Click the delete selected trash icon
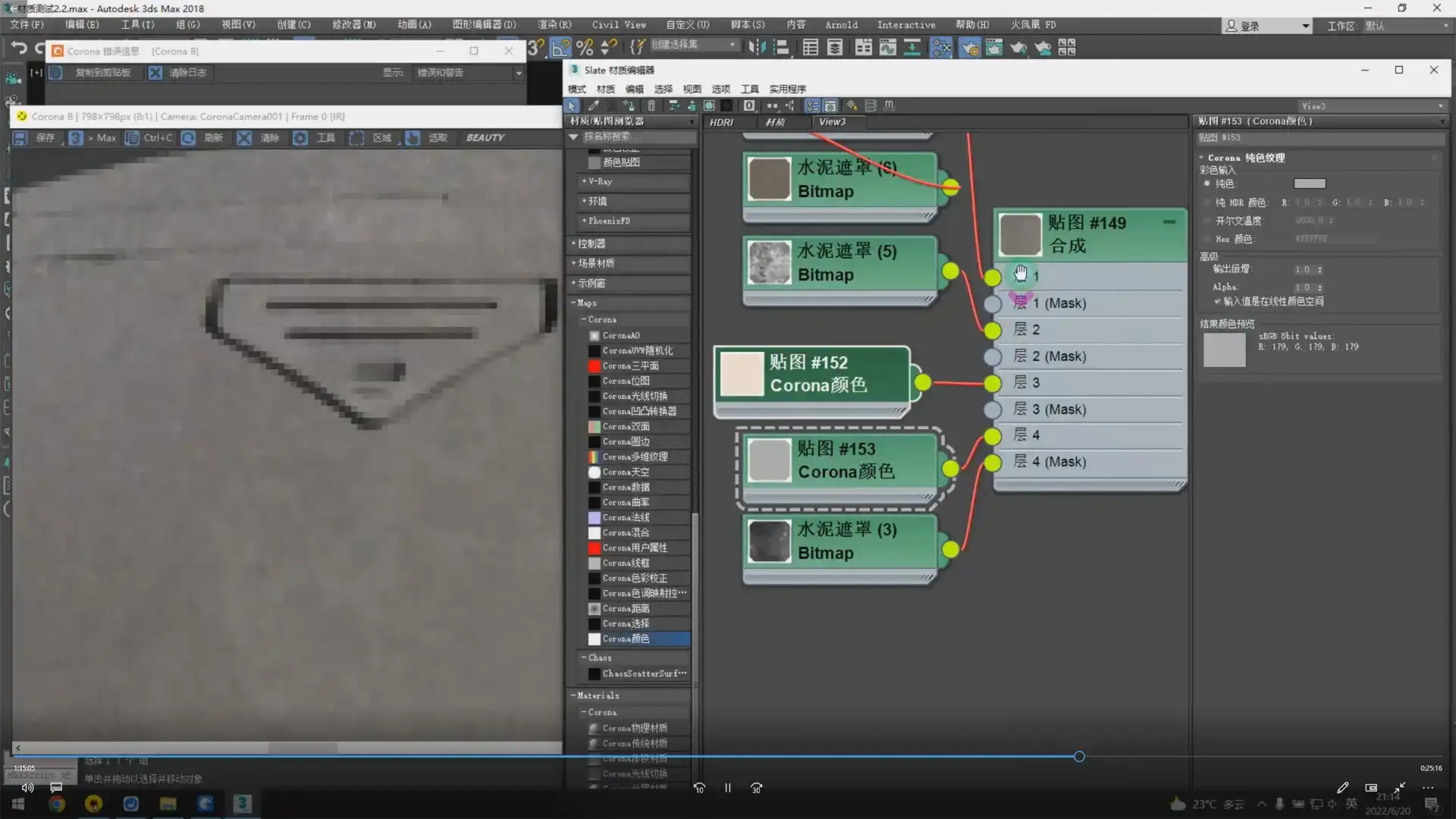The width and height of the screenshot is (1456, 819). [x=651, y=105]
